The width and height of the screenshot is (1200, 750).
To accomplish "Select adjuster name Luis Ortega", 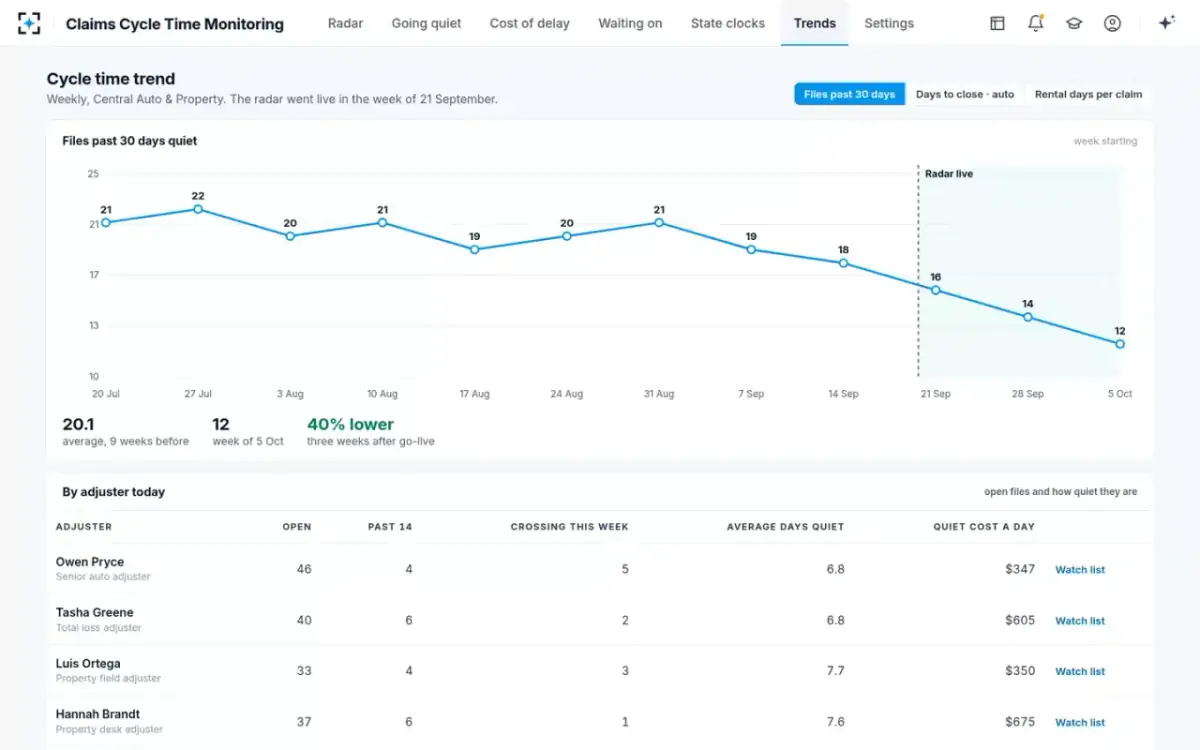I will pyautogui.click(x=88, y=664).
